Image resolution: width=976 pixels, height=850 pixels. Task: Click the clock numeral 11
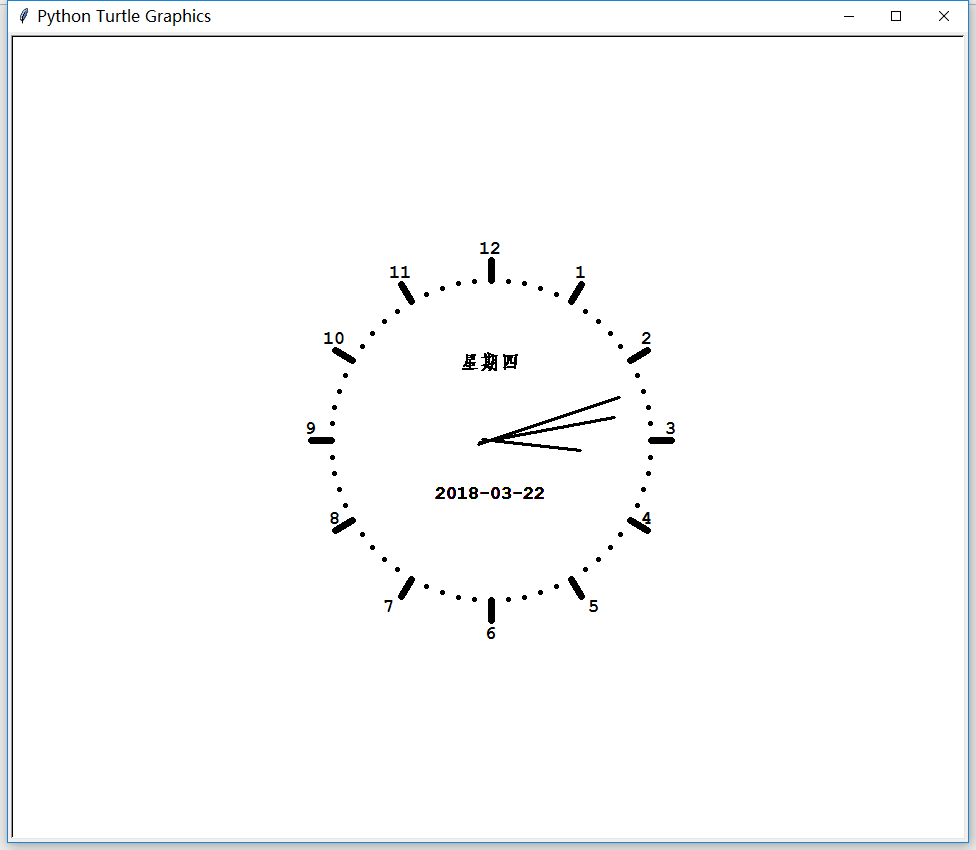click(400, 272)
